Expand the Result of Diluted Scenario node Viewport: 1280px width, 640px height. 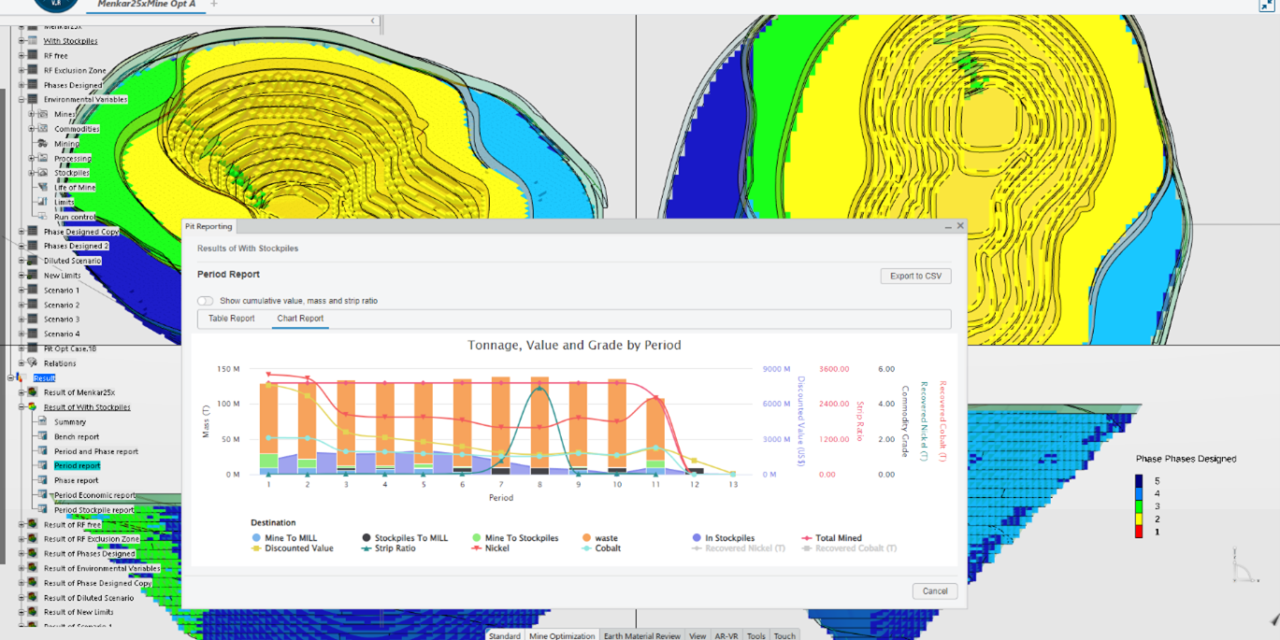tap(21, 598)
